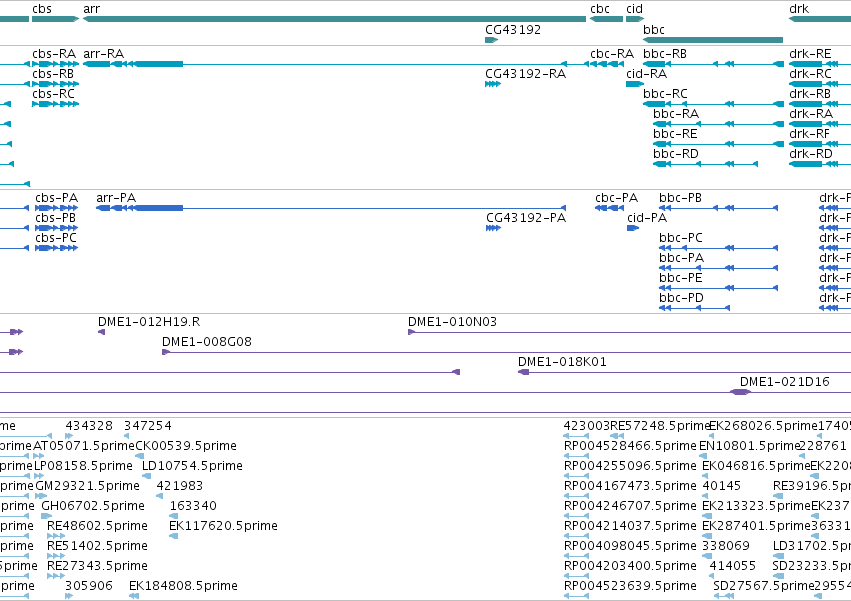Select EST 421983

click(160, 496)
